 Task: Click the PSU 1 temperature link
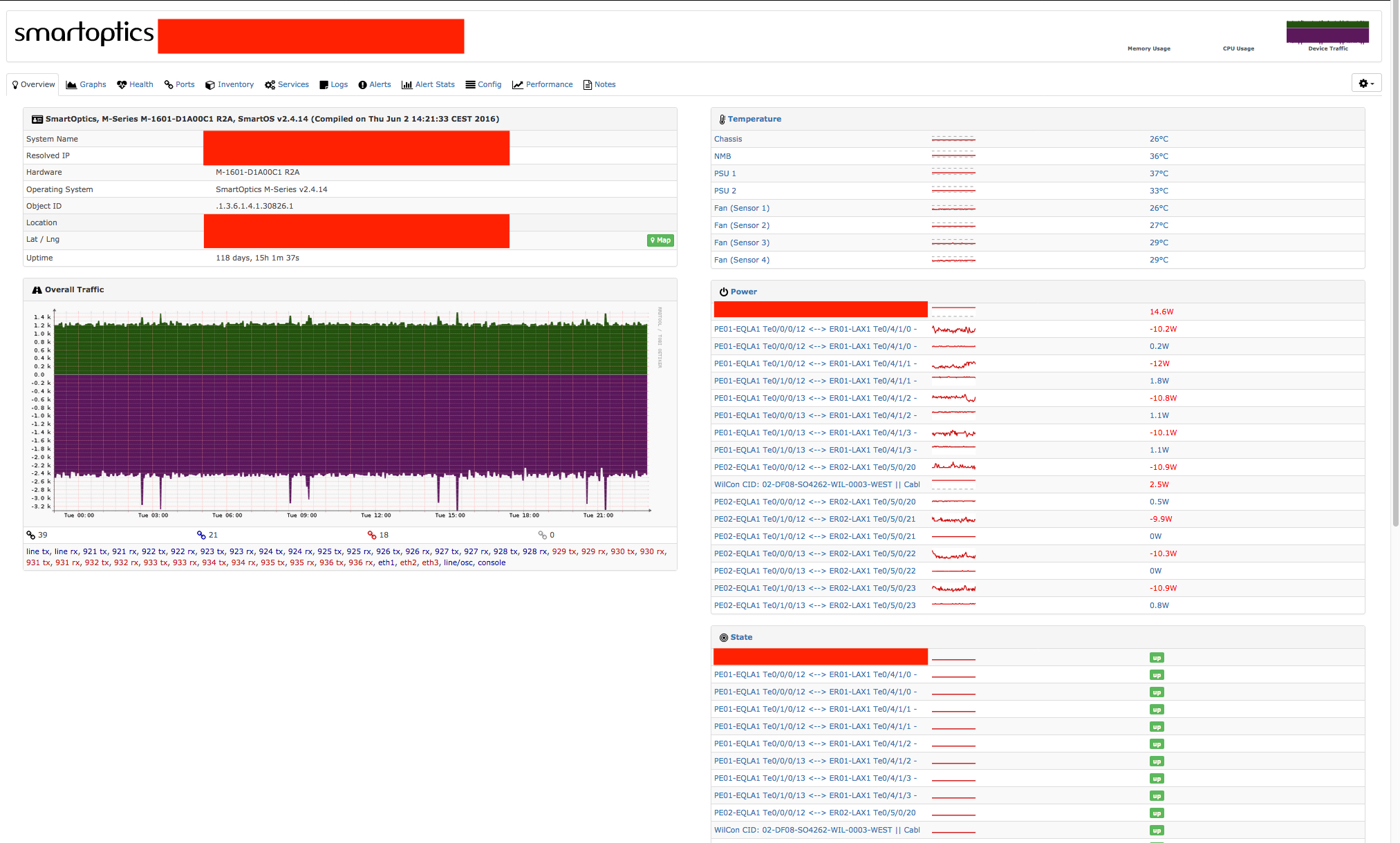[x=725, y=173]
